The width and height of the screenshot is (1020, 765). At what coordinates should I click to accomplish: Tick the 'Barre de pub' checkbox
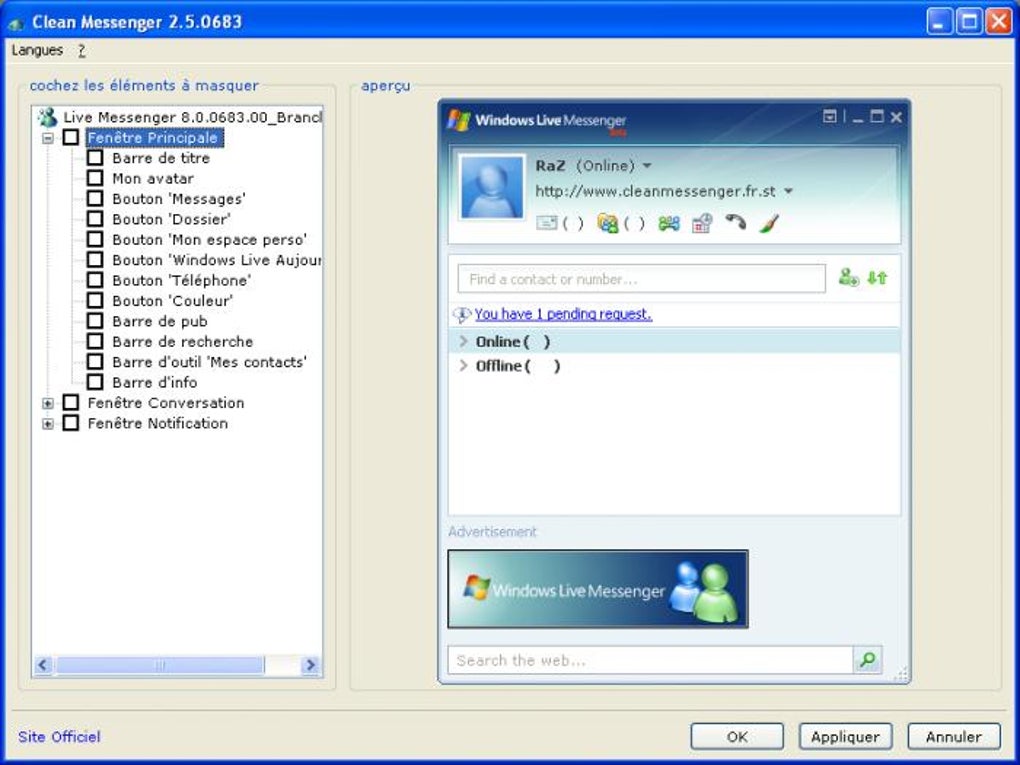(x=95, y=321)
